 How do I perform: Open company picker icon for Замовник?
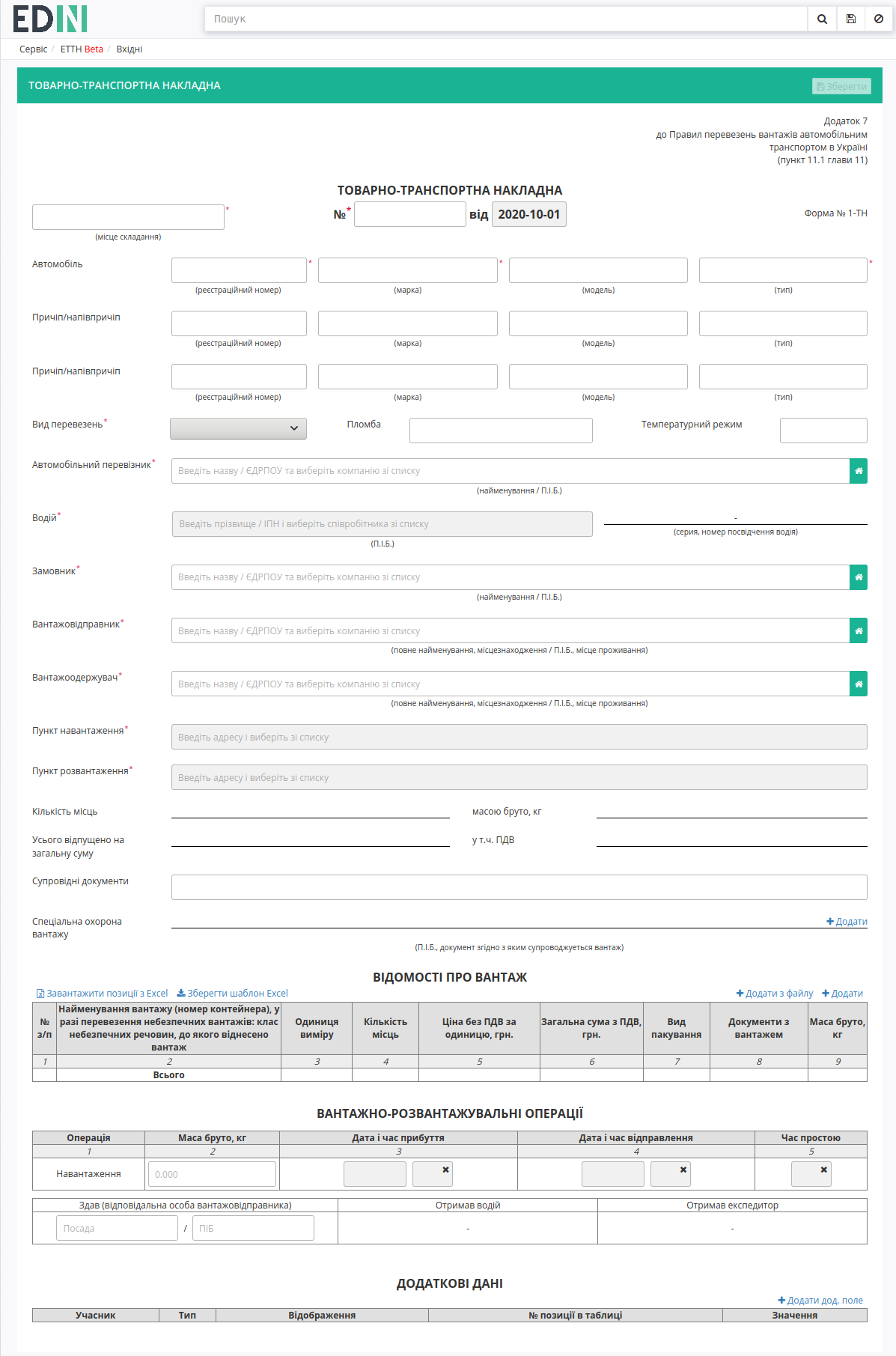tap(859, 577)
